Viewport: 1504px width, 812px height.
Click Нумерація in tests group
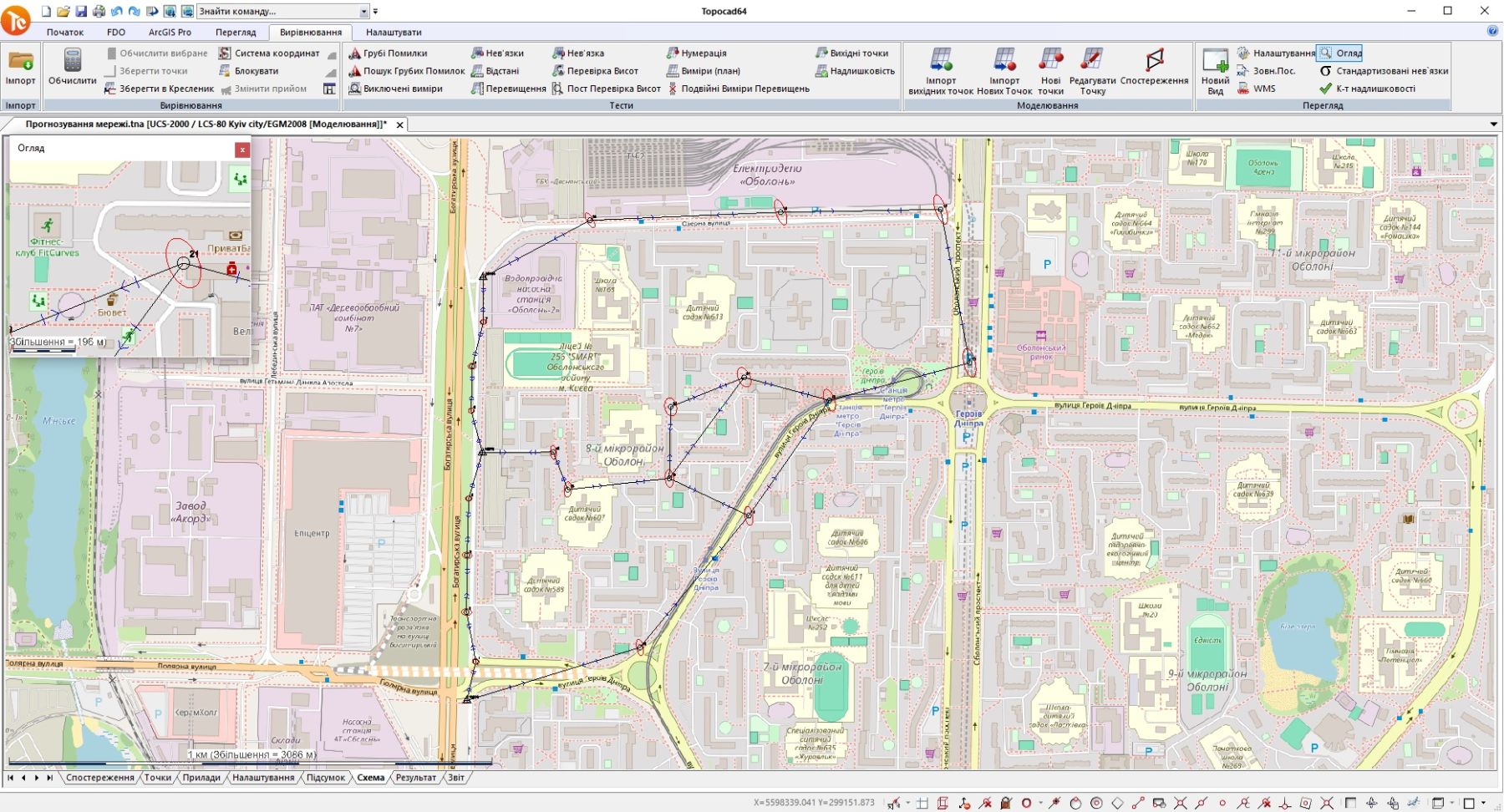coord(697,53)
